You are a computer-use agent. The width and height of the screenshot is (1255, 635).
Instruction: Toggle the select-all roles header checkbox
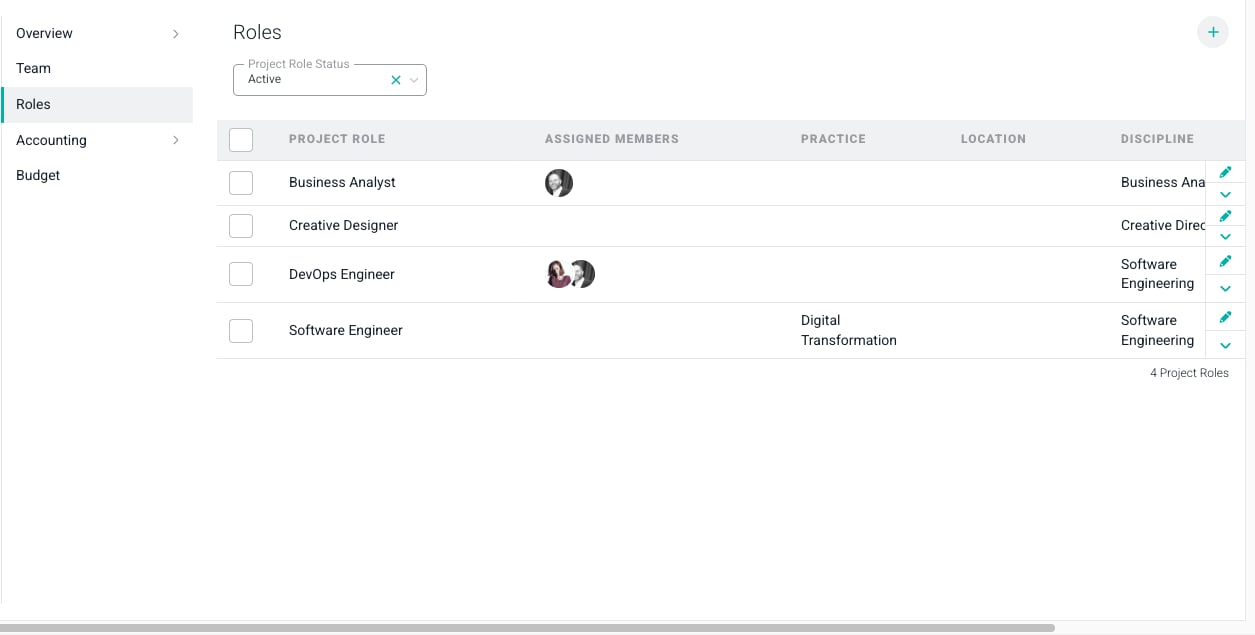(241, 140)
